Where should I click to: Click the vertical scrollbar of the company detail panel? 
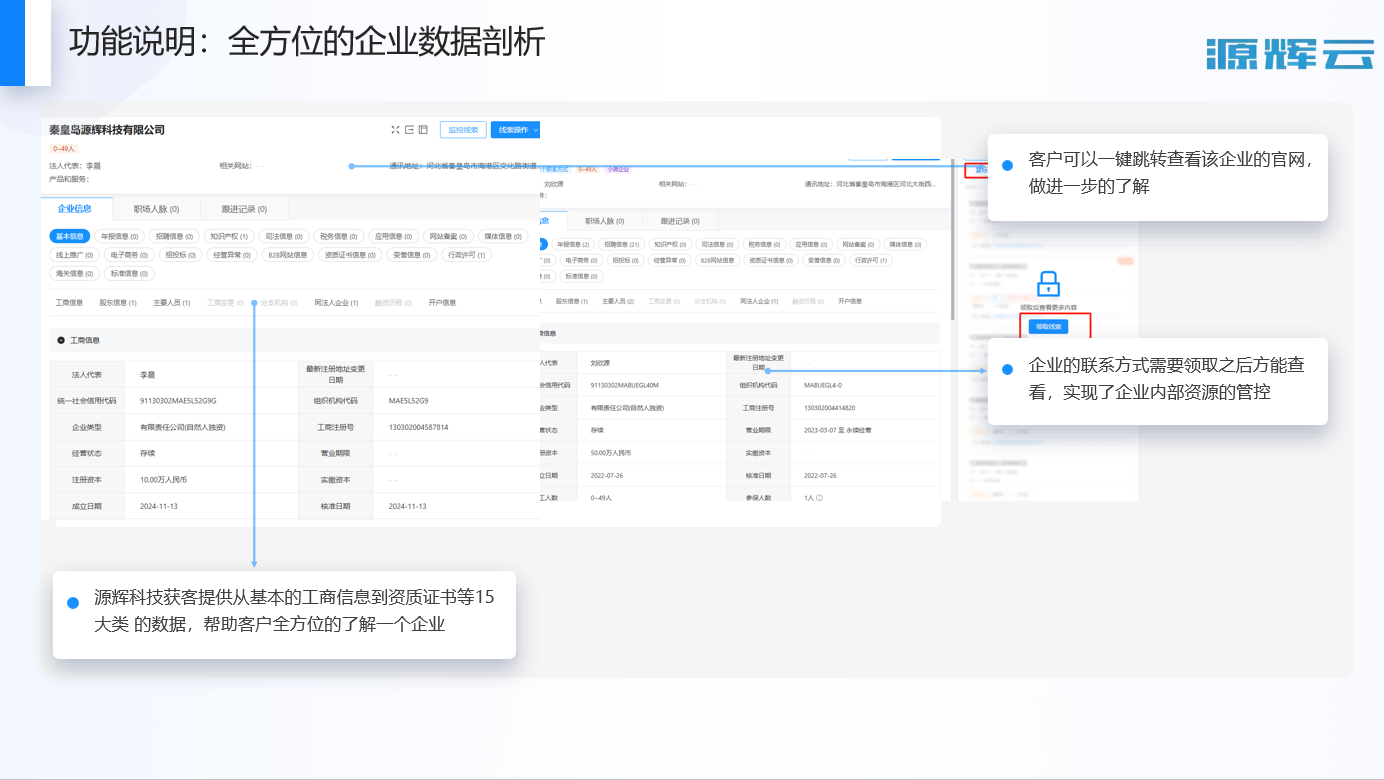tap(953, 240)
